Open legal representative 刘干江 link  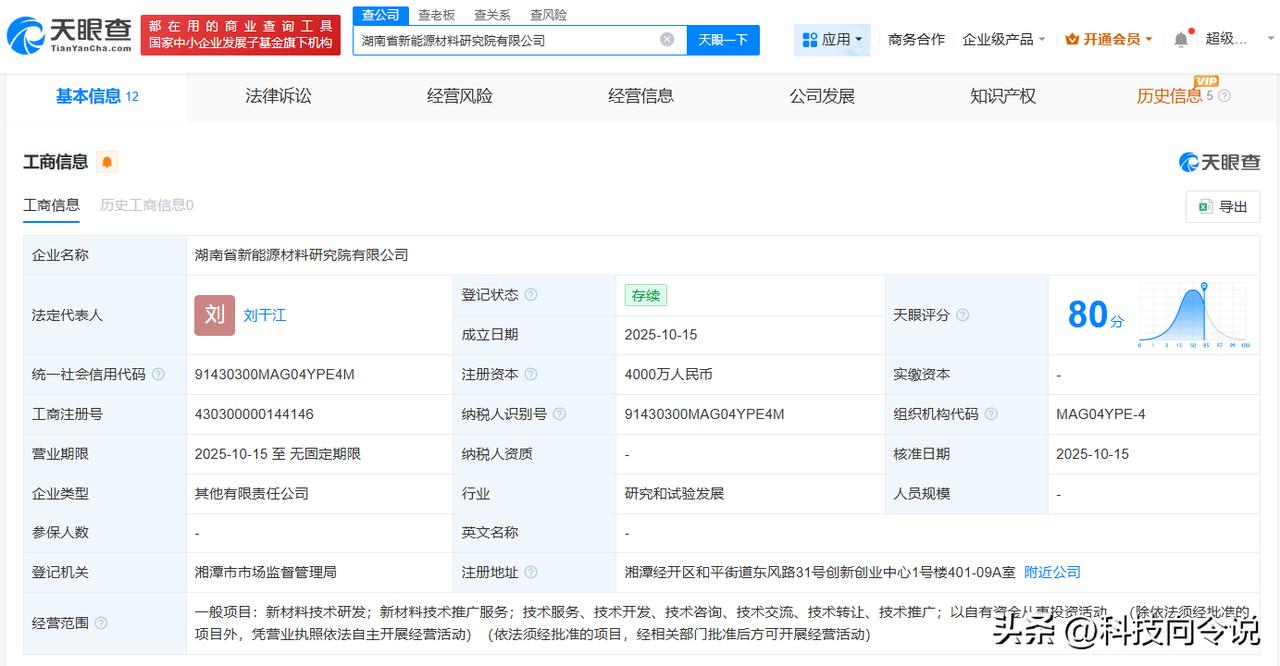[265, 315]
